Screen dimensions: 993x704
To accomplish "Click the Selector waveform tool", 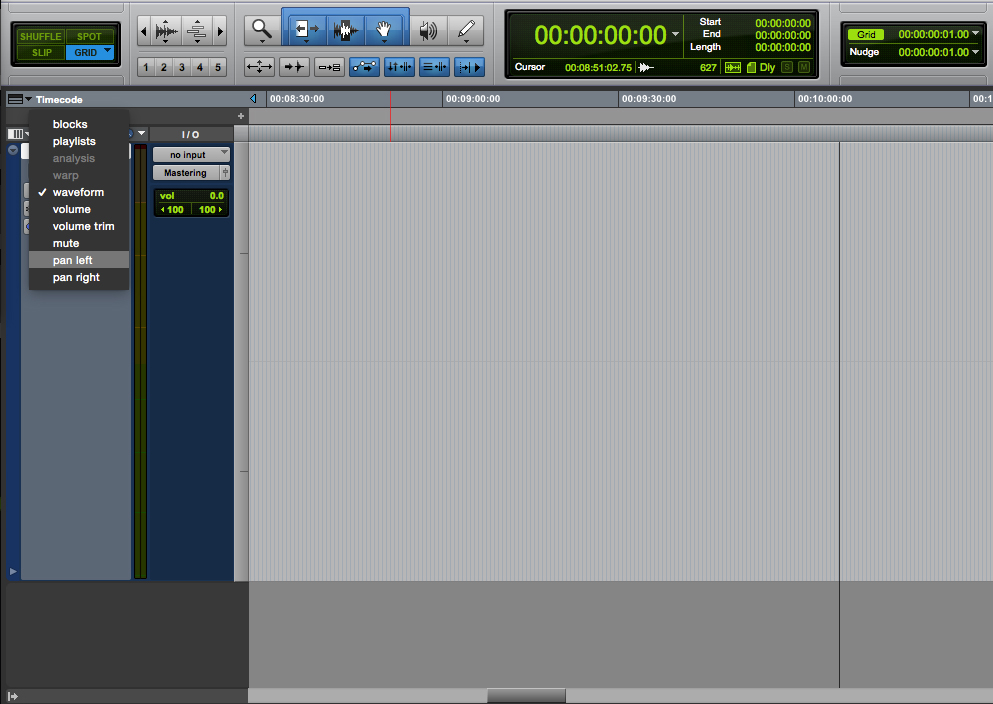I will tap(346, 30).
